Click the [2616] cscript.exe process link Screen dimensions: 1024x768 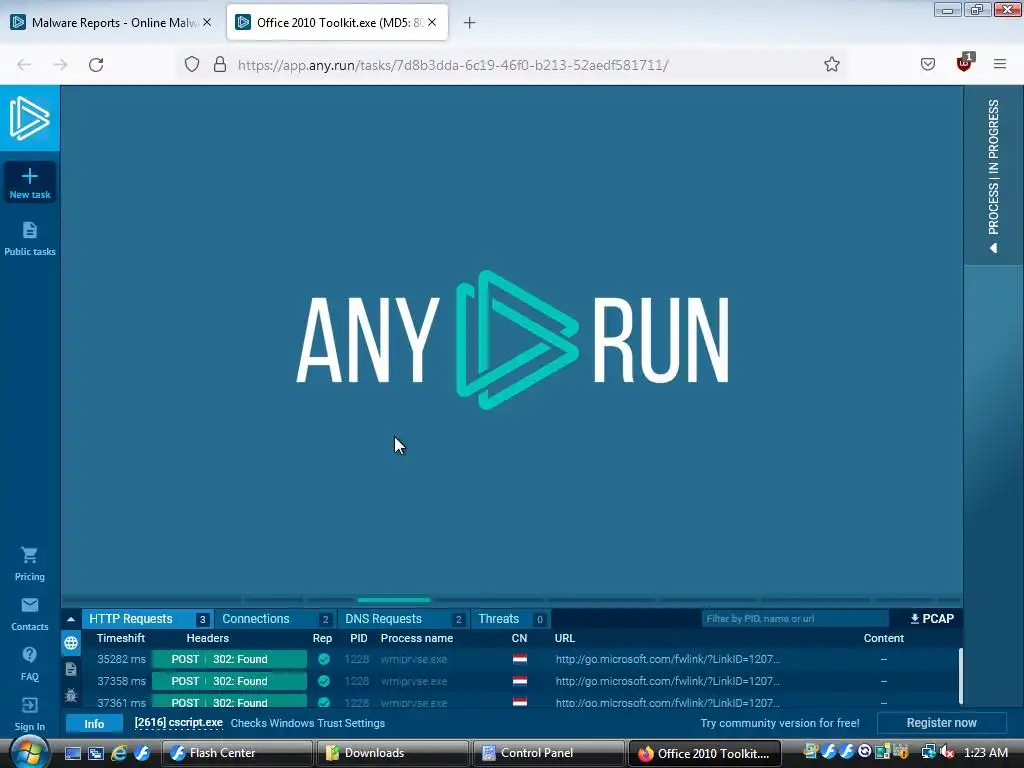pyautogui.click(x=178, y=723)
